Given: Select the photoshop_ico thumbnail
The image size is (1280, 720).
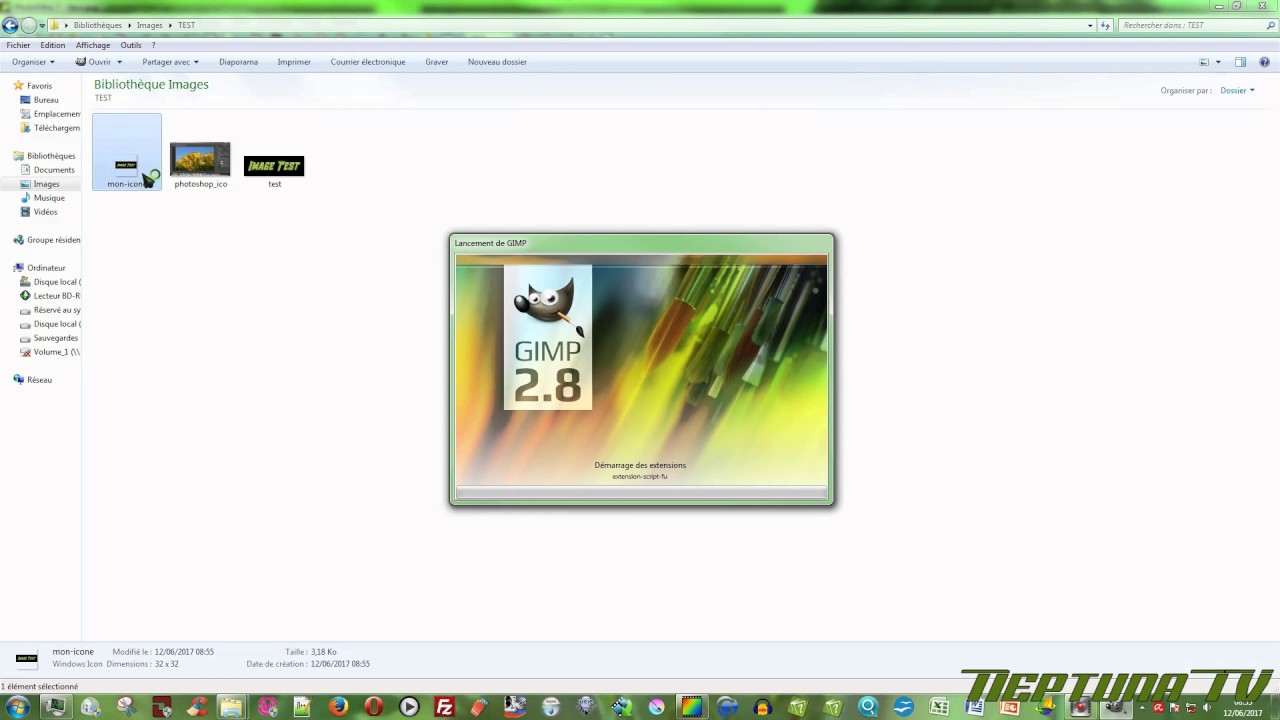Looking at the screenshot, I should pyautogui.click(x=200, y=160).
